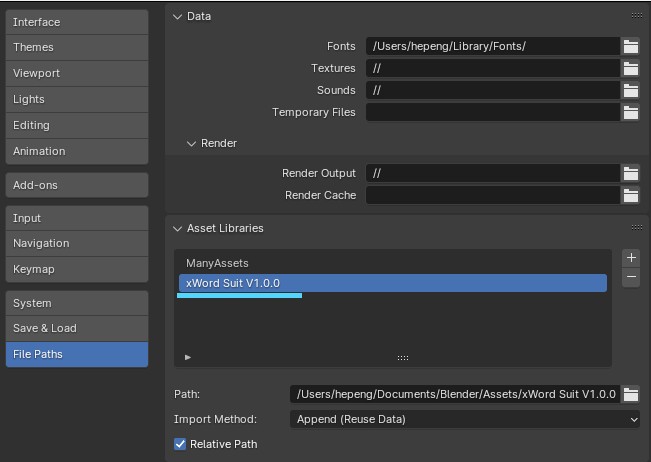Browse folder for asset library Path
The image size is (651, 462).
coord(631,394)
